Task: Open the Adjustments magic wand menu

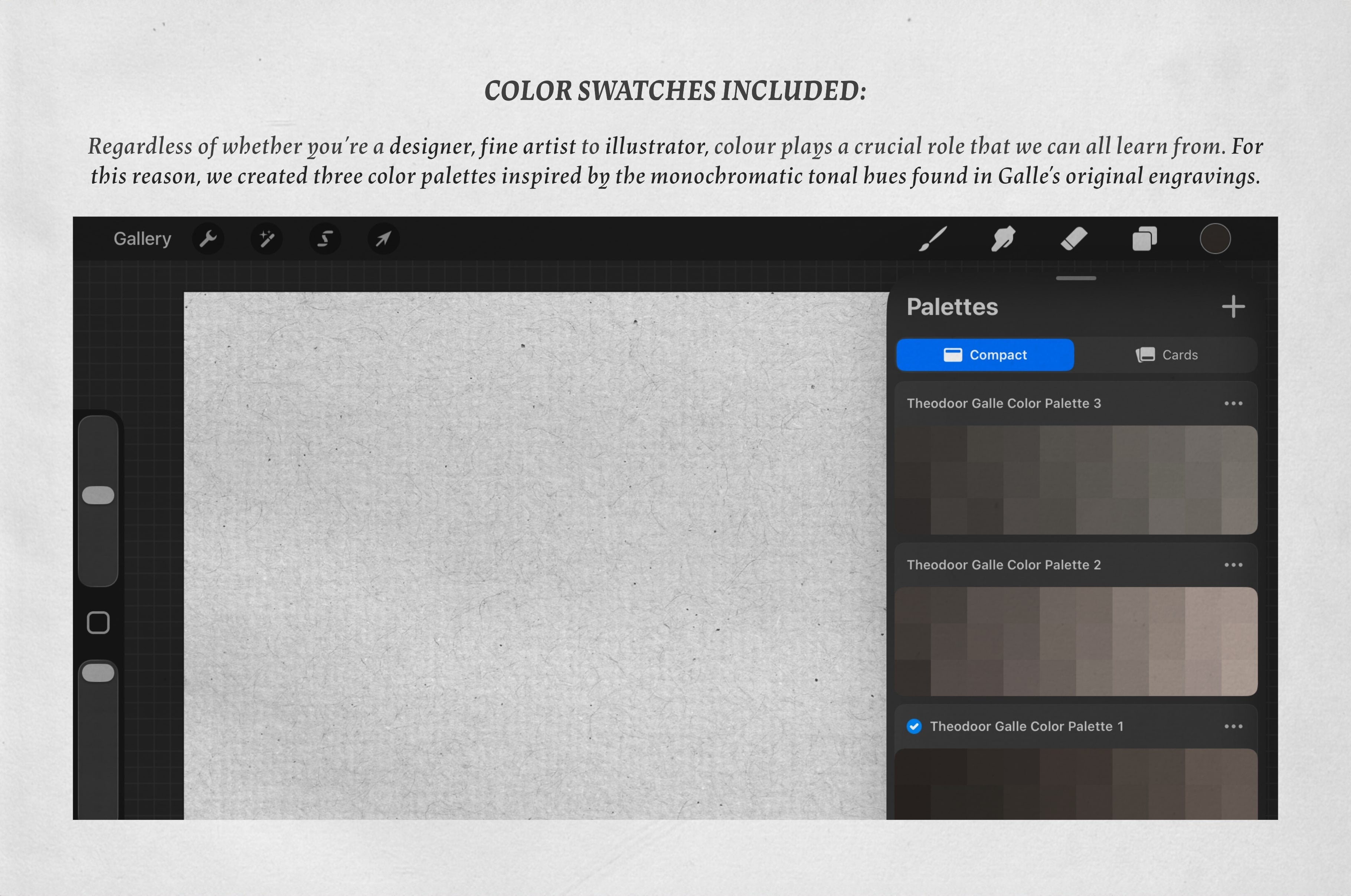Action: [x=267, y=239]
